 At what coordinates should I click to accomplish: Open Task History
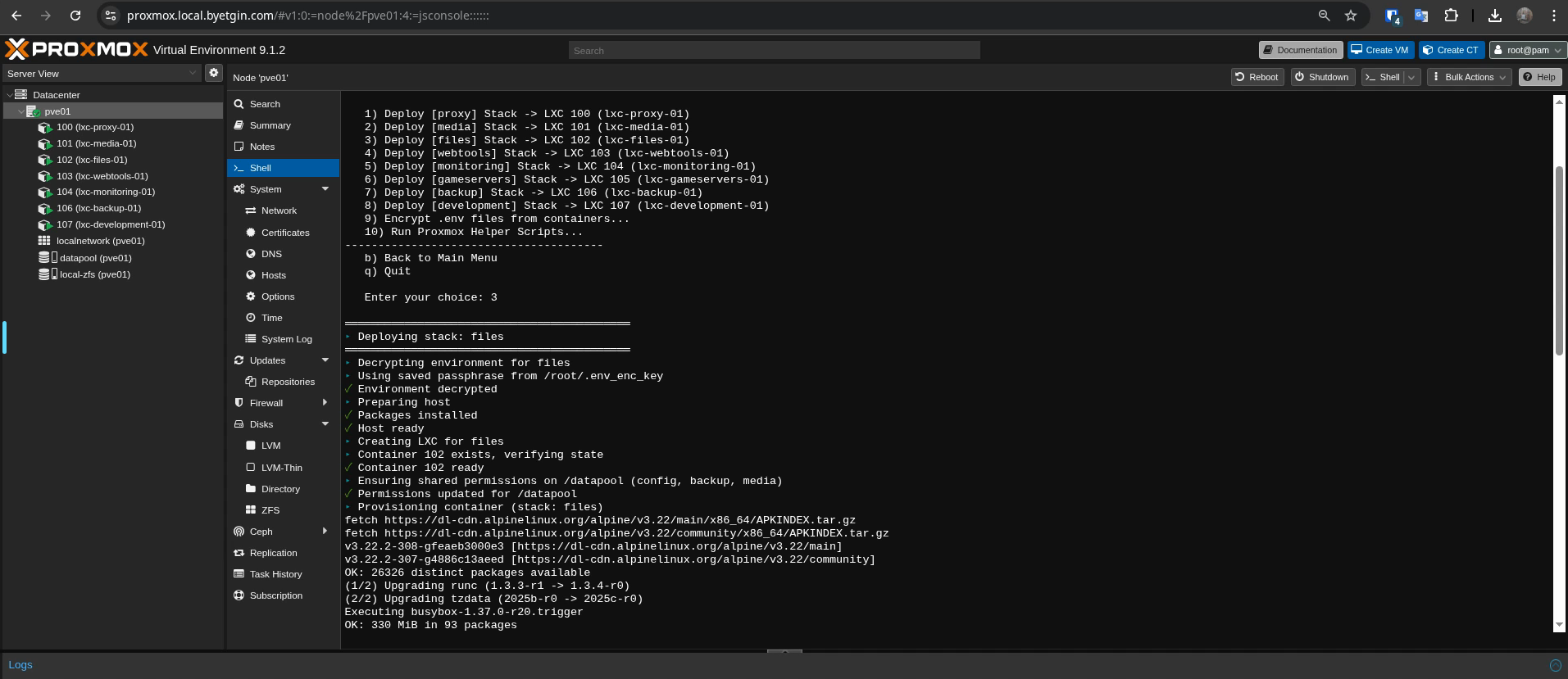click(x=275, y=574)
